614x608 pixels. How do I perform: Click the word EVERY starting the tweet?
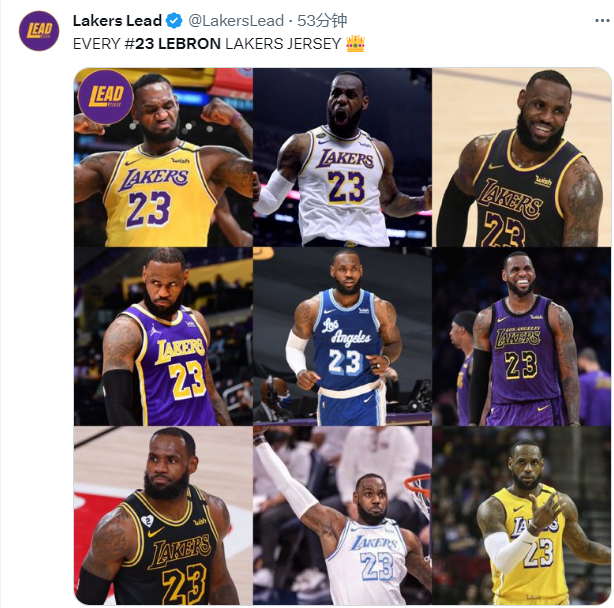[x=96, y=44]
